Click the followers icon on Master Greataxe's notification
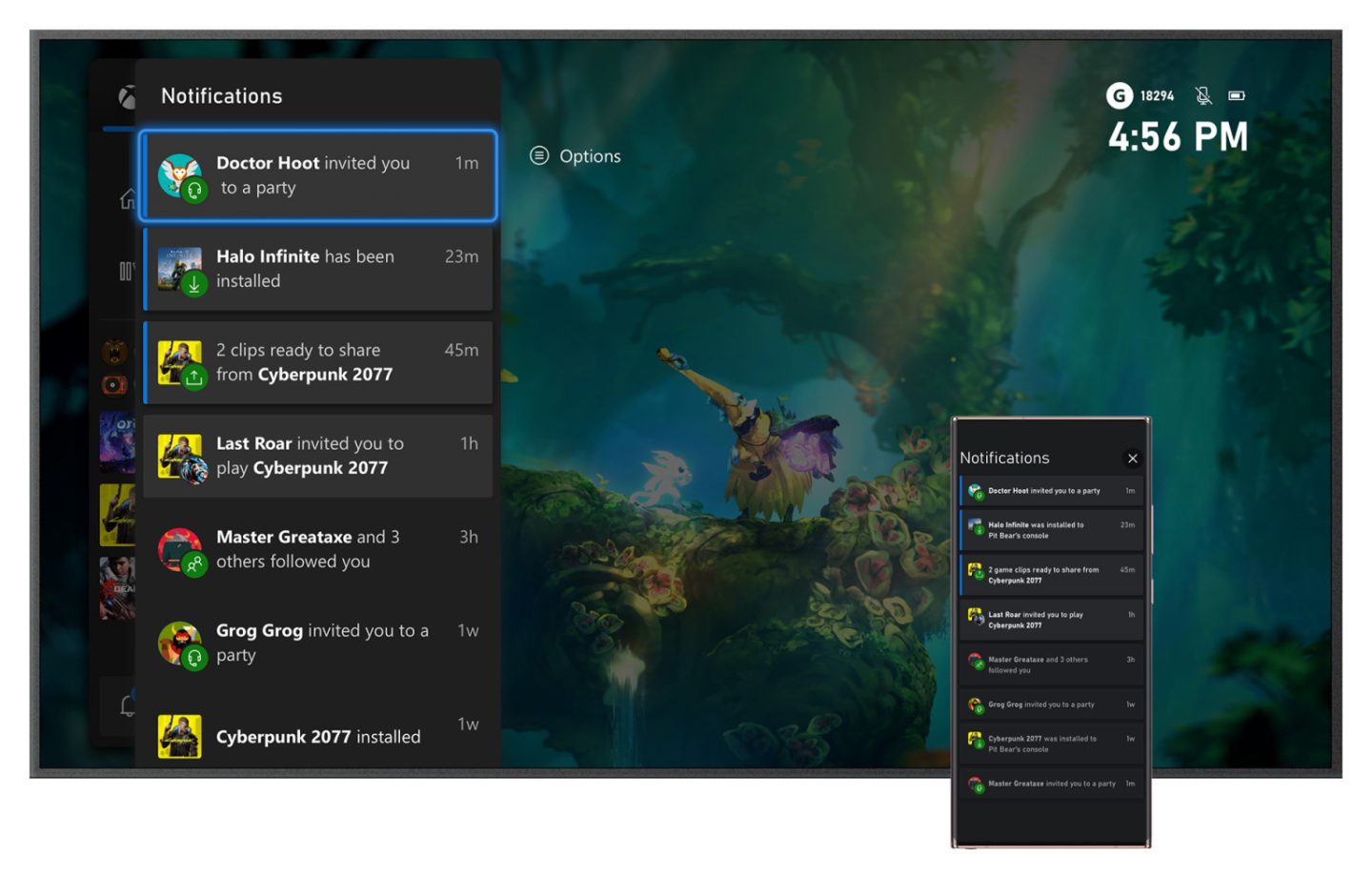Viewport: 1372px width, 878px height. click(x=195, y=564)
